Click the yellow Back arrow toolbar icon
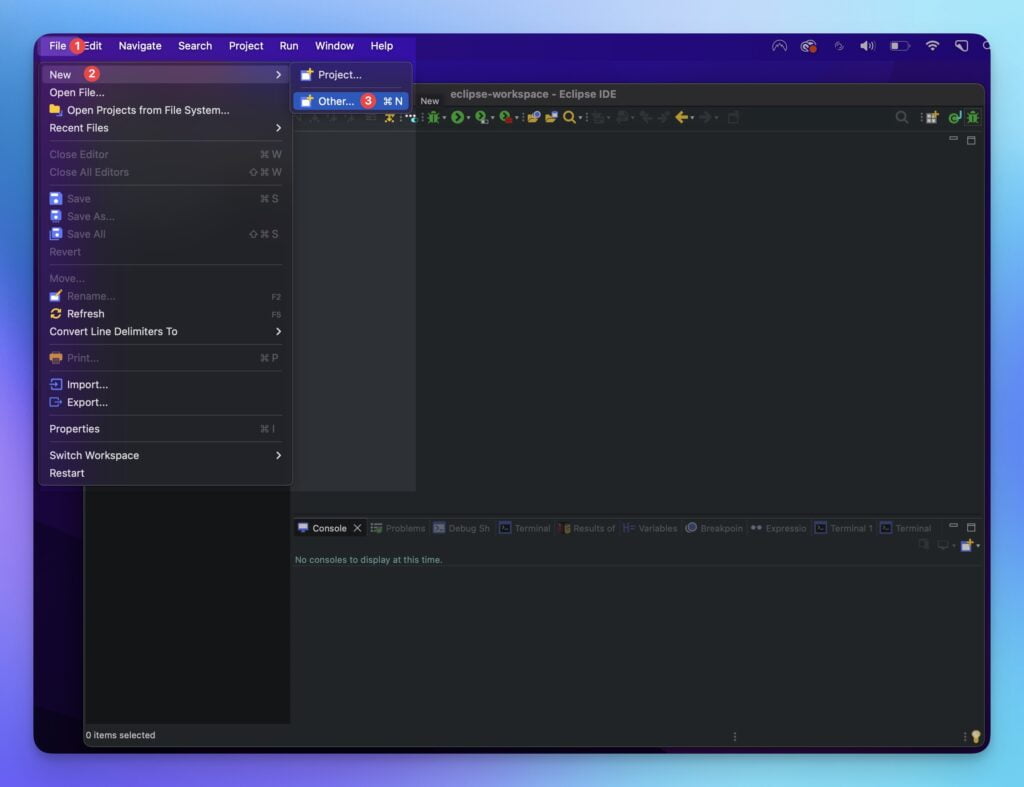The width and height of the screenshot is (1024, 787). click(681, 118)
